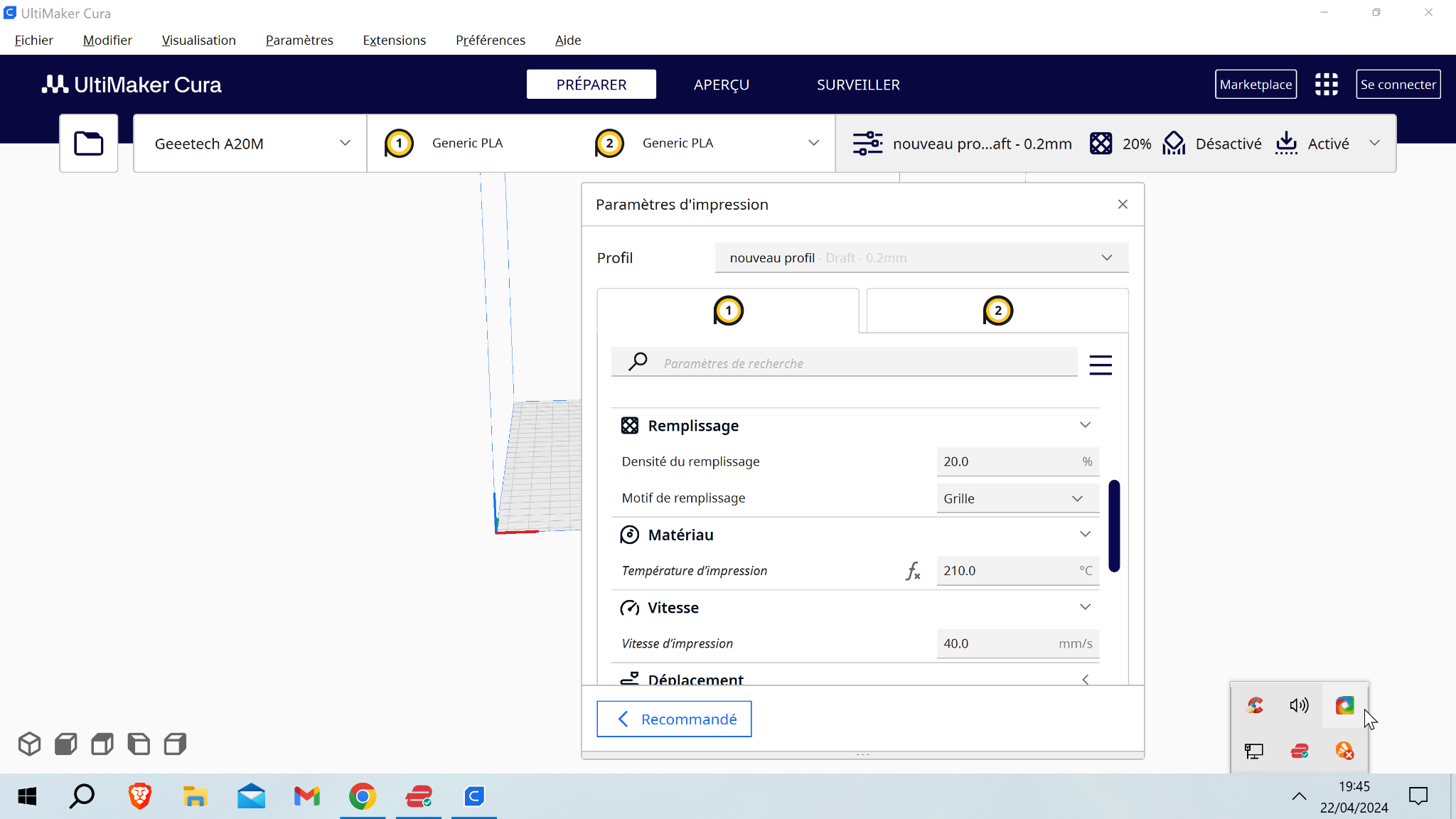
Task: Switch to the APERÇU stage
Action: 721,85
